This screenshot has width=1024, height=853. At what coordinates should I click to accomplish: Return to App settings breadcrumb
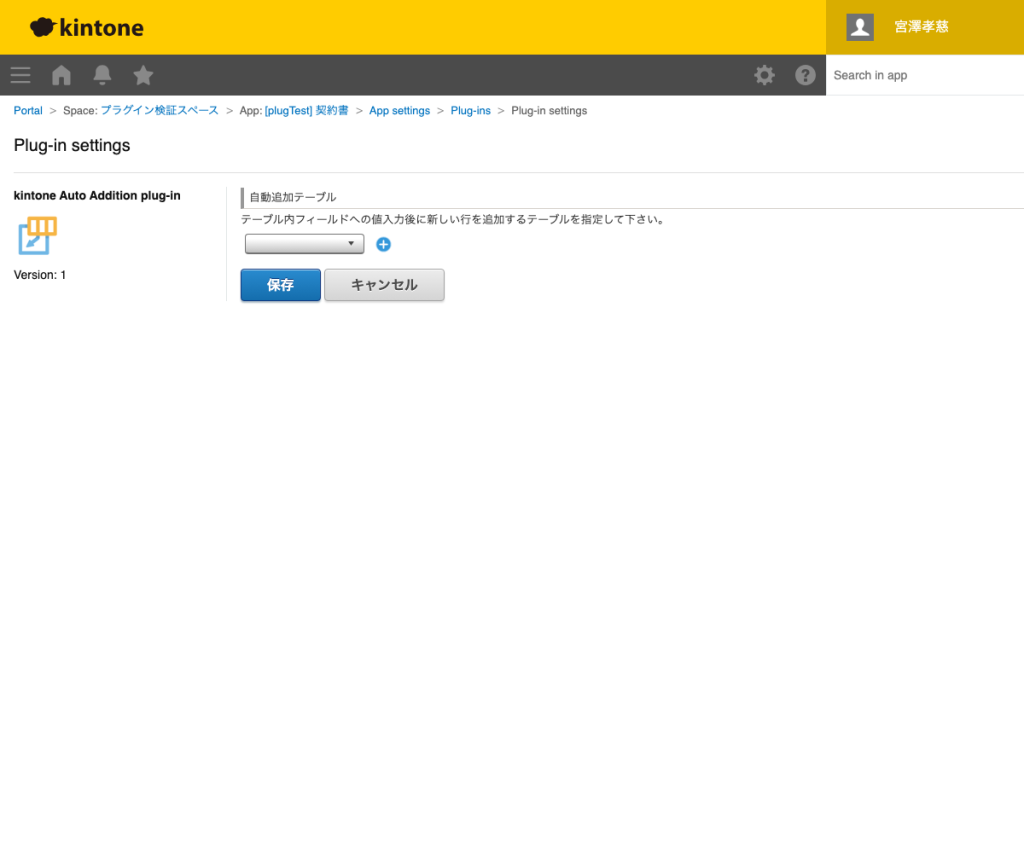point(399,111)
